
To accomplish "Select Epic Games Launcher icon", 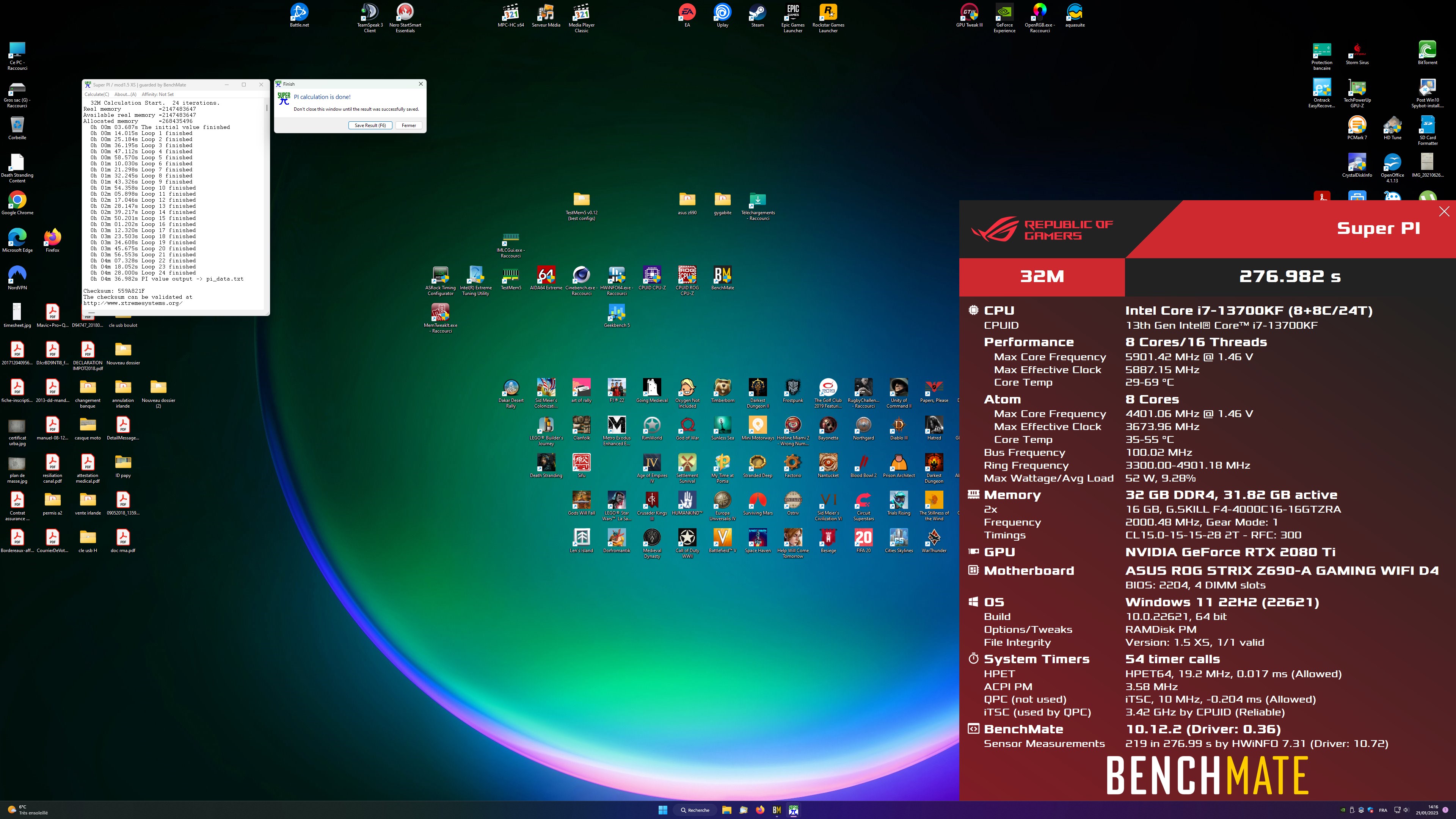I will (x=793, y=18).
